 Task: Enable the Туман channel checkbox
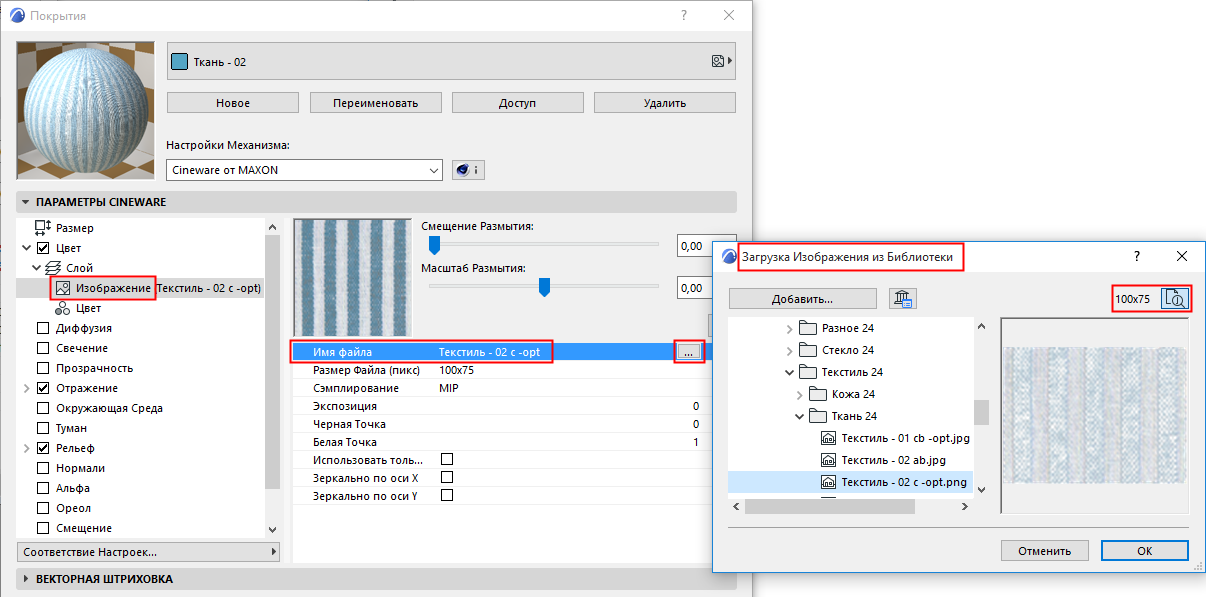click(43, 428)
